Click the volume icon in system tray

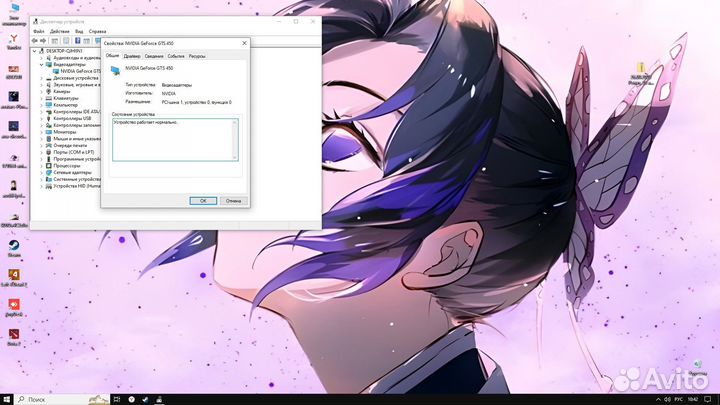coord(667,399)
